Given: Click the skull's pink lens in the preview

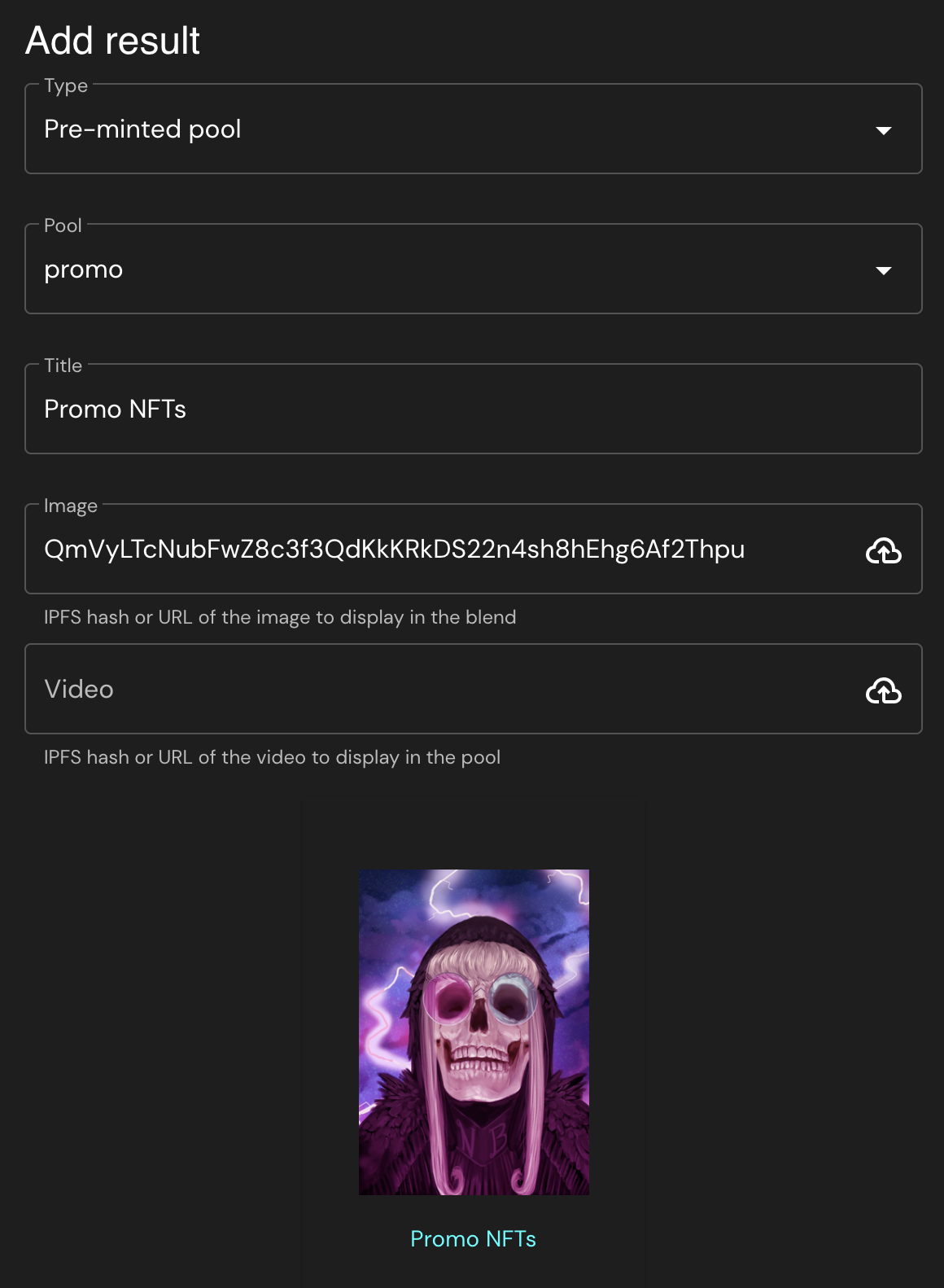Looking at the screenshot, I should tap(447, 999).
